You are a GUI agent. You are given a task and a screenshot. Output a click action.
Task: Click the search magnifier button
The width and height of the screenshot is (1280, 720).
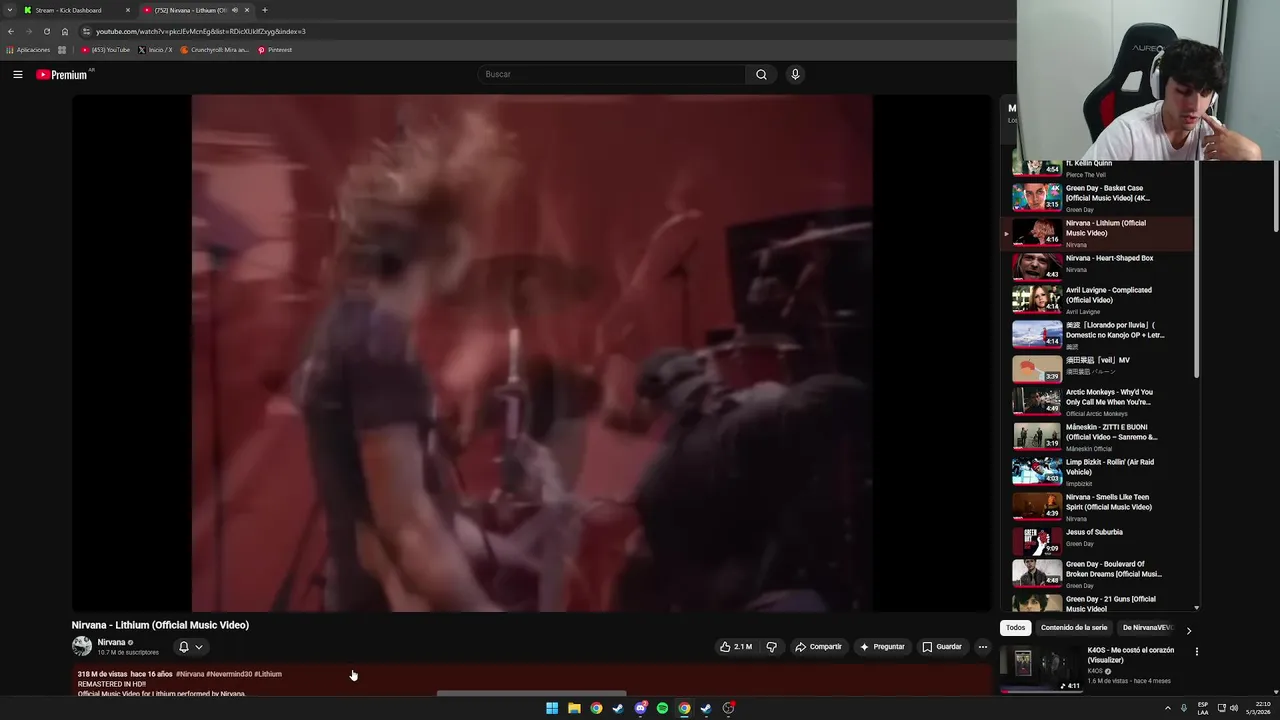(761, 74)
